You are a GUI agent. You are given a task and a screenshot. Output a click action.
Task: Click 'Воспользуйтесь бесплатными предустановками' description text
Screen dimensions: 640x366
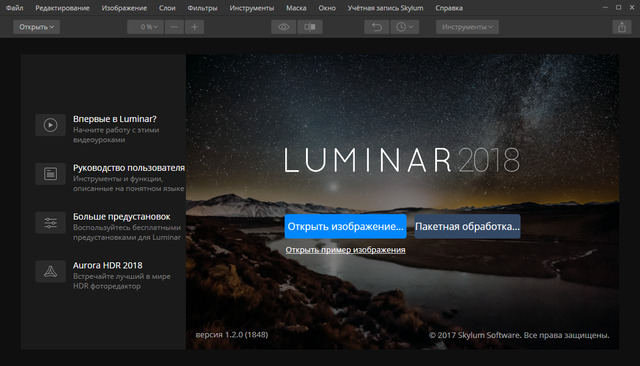pos(127,232)
